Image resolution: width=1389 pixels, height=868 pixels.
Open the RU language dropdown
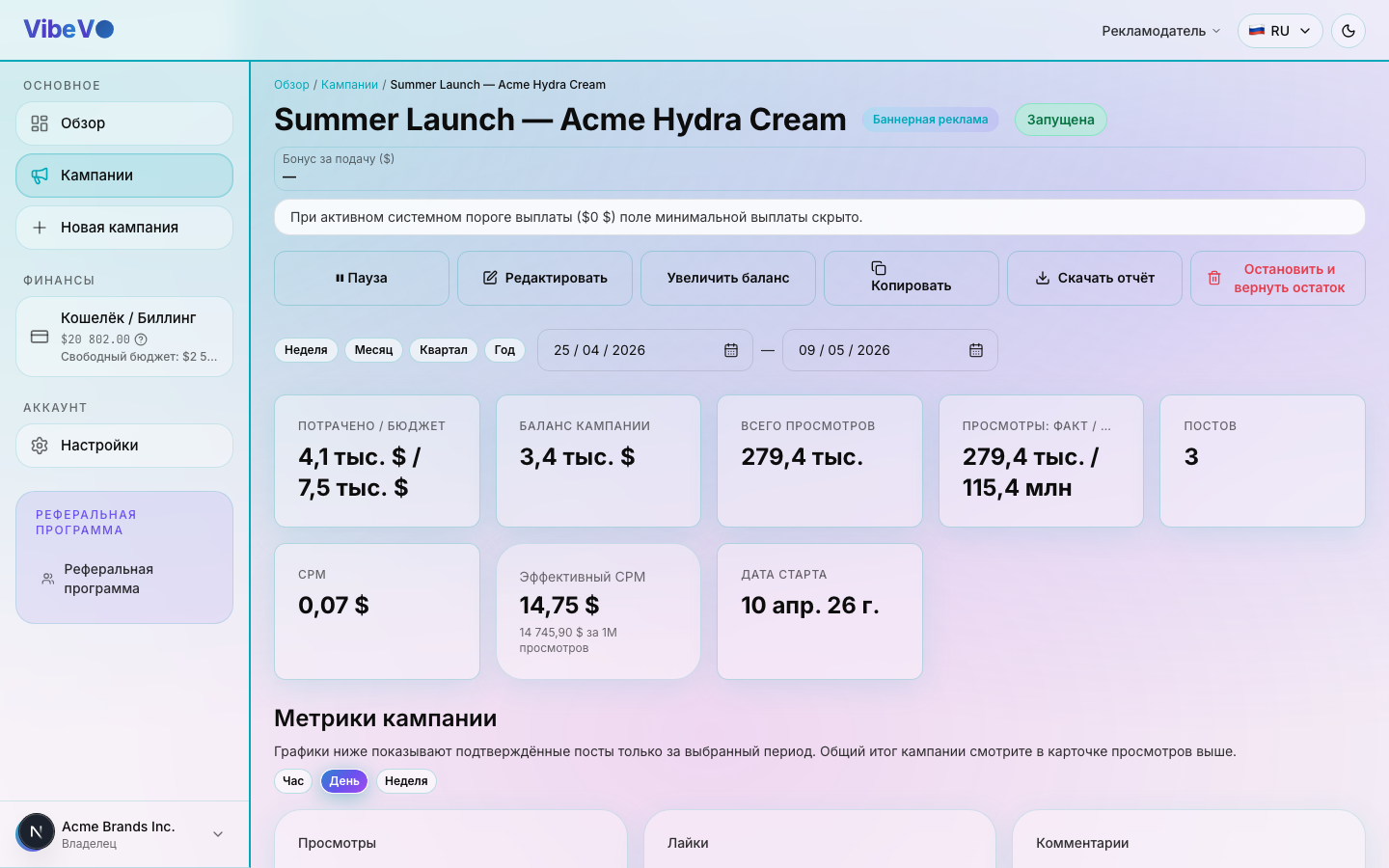1280,31
